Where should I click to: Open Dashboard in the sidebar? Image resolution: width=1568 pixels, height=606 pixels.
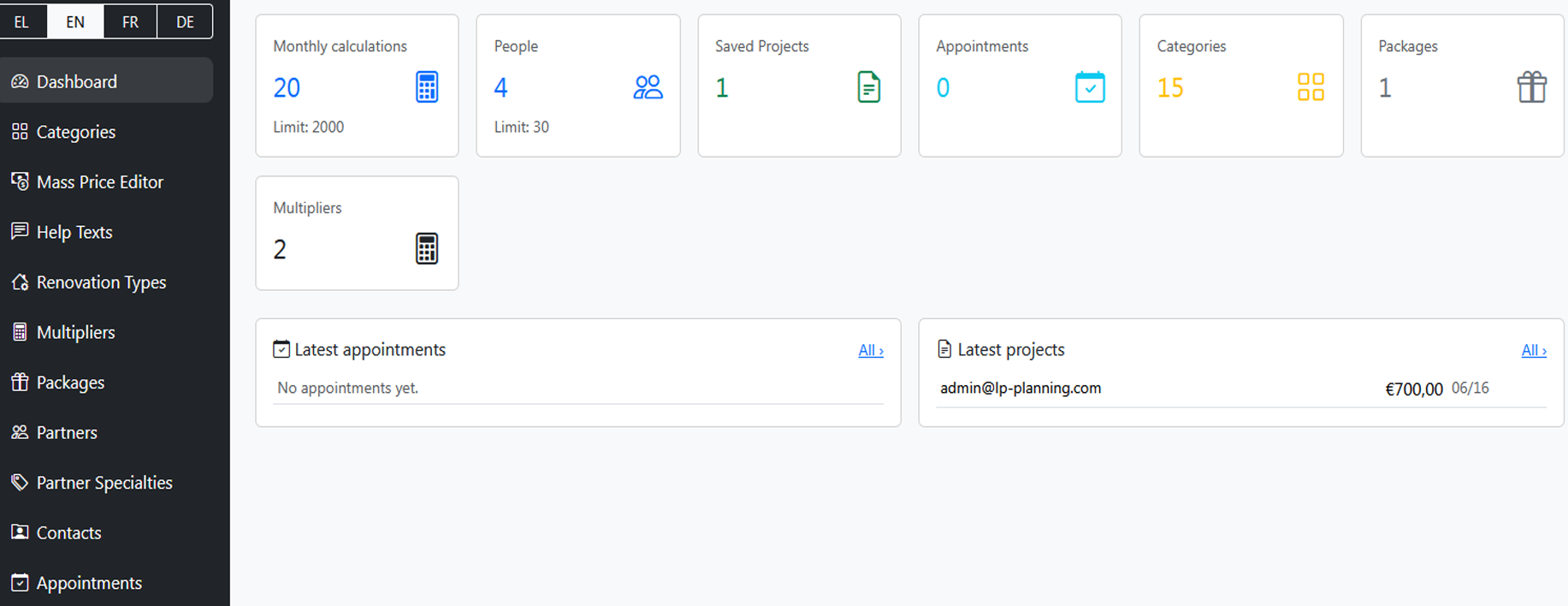coord(106,81)
